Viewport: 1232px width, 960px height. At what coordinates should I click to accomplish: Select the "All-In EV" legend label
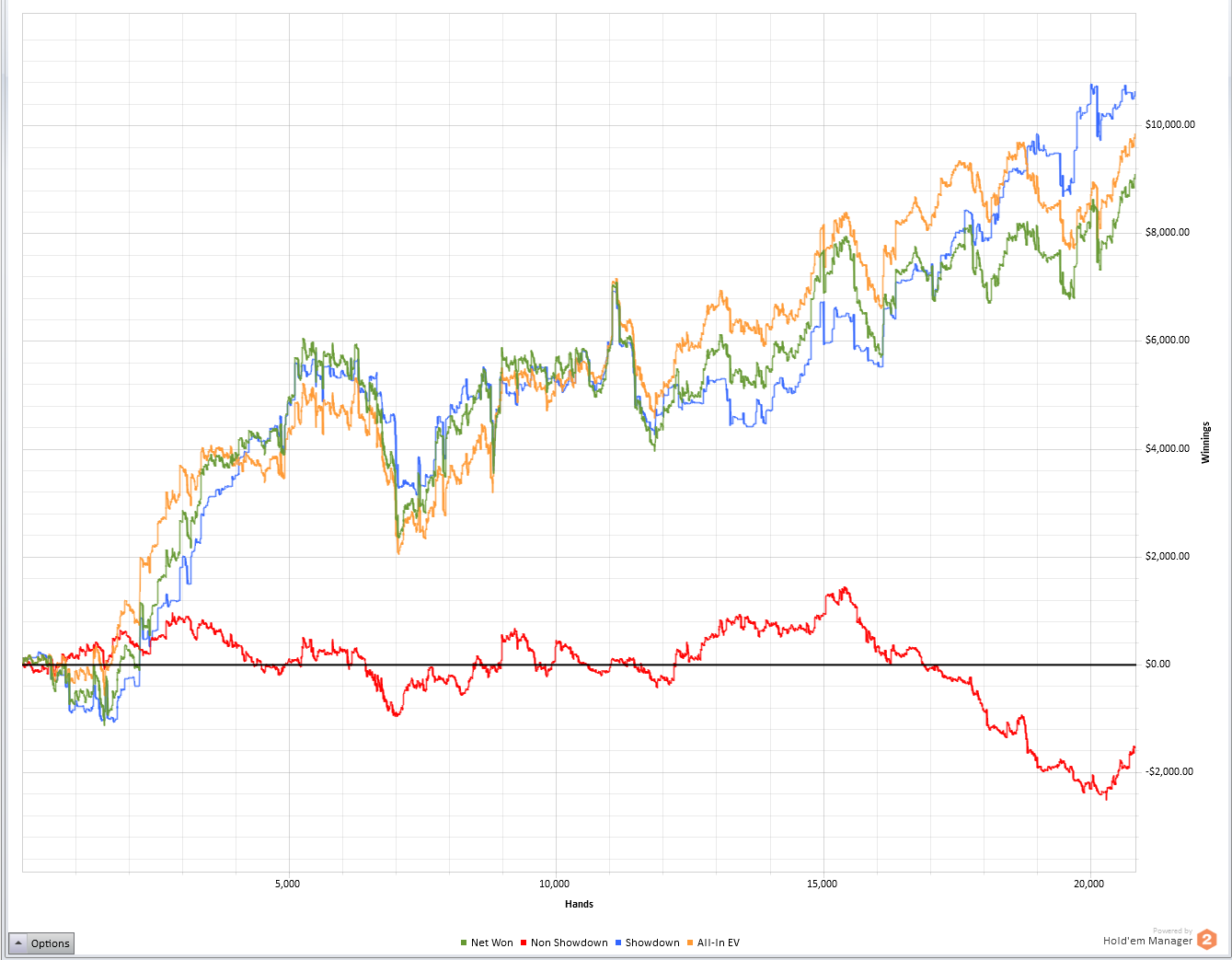[x=719, y=943]
